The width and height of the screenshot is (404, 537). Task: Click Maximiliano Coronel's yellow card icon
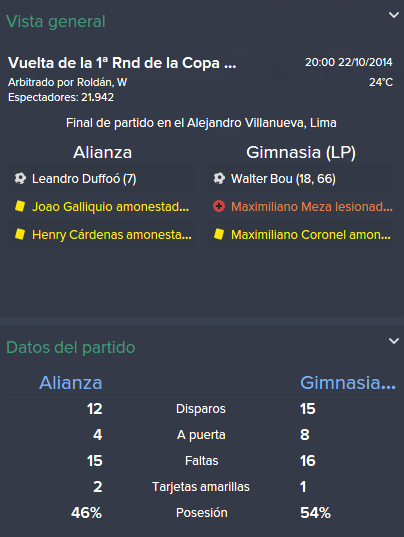tap(219, 234)
